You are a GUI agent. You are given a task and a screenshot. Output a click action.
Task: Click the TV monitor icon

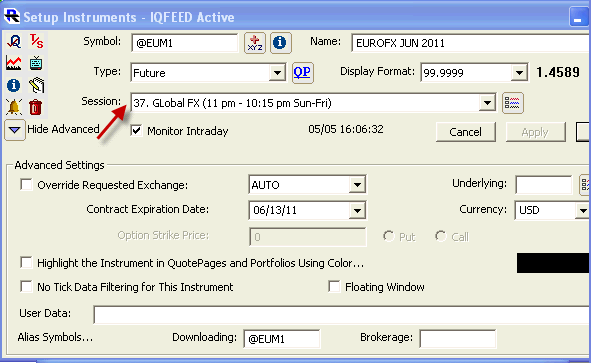point(36,63)
